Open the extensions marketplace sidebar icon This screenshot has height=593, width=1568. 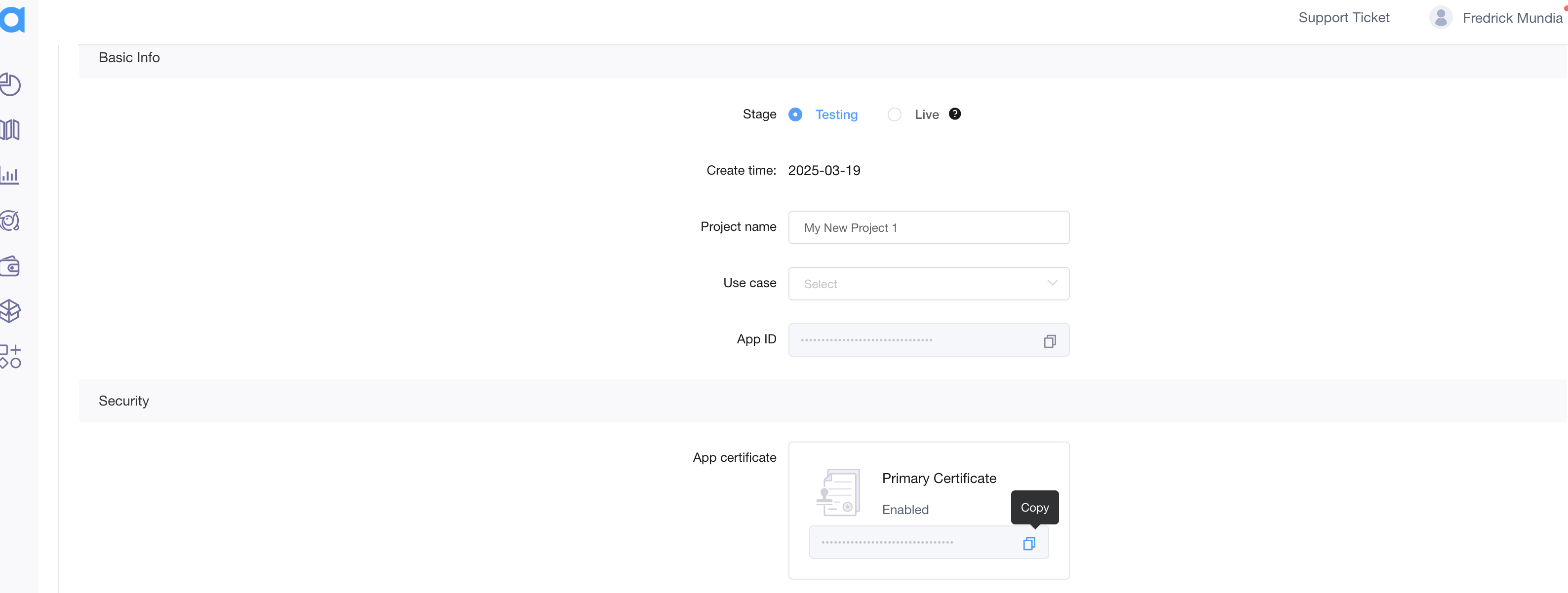tap(10, 356)
